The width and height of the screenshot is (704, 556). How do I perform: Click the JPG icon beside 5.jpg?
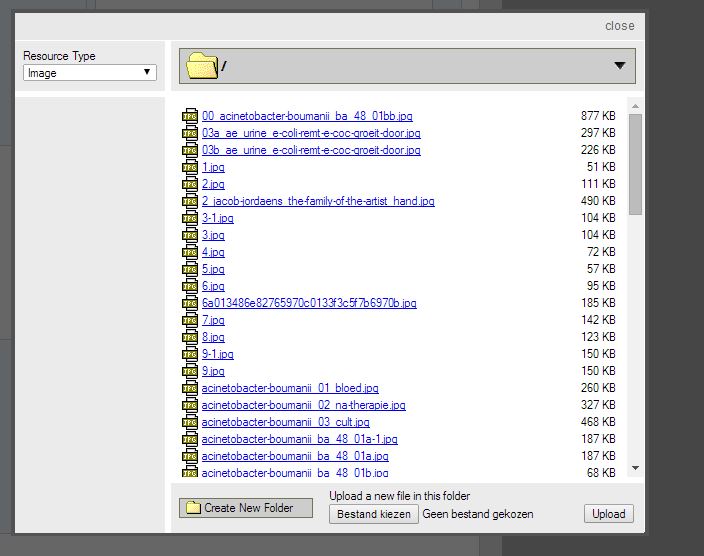coord(189,269)
